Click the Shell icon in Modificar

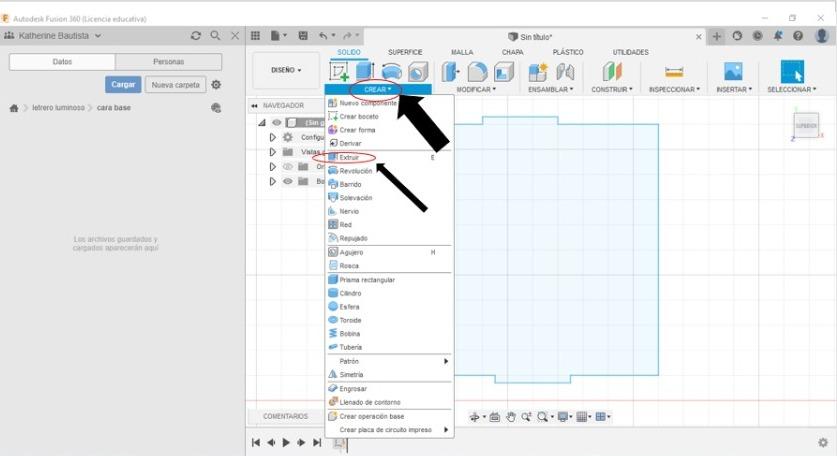click(x=503, y=72)
